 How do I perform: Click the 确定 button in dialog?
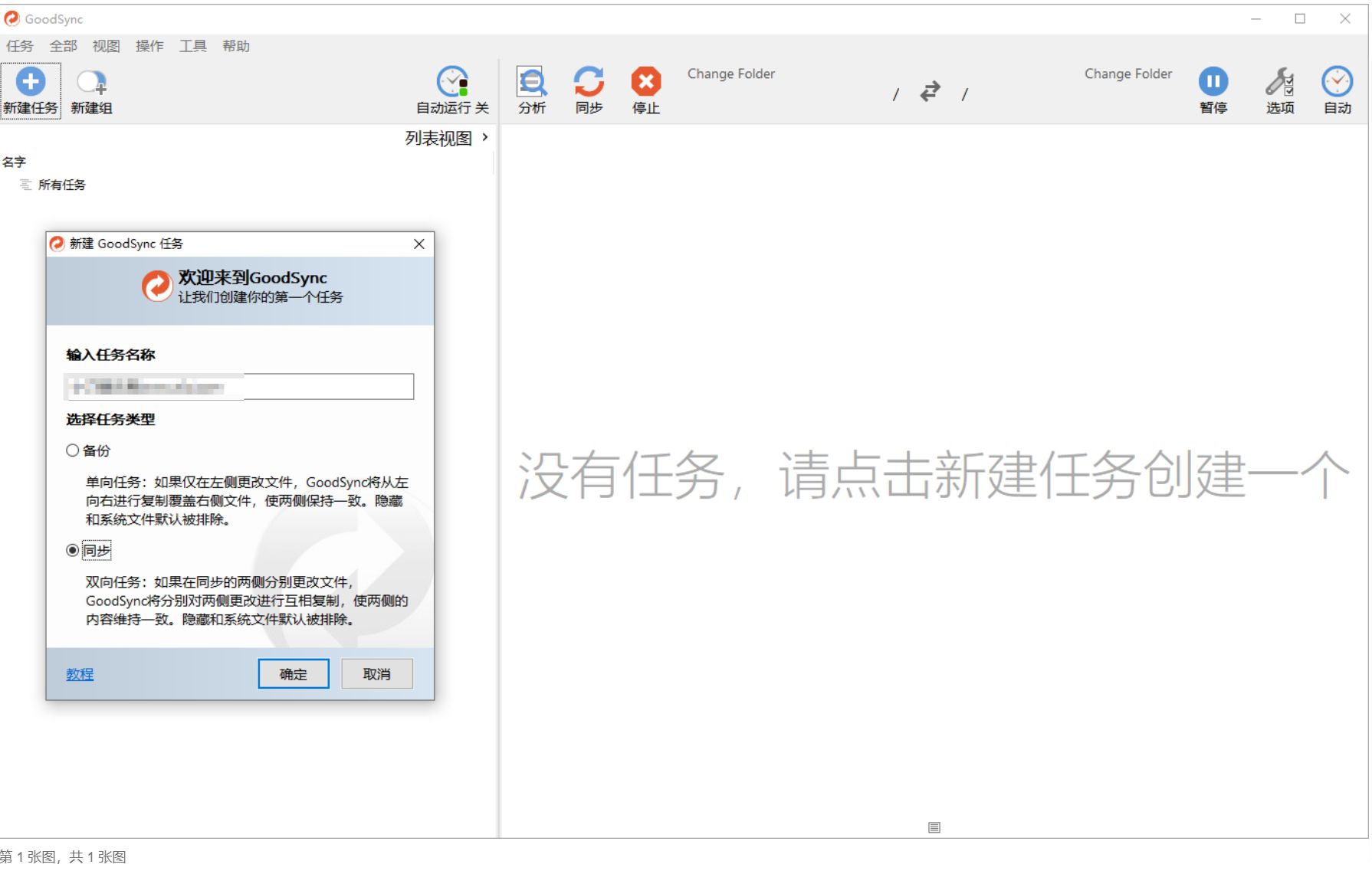[x=294, y=674]
